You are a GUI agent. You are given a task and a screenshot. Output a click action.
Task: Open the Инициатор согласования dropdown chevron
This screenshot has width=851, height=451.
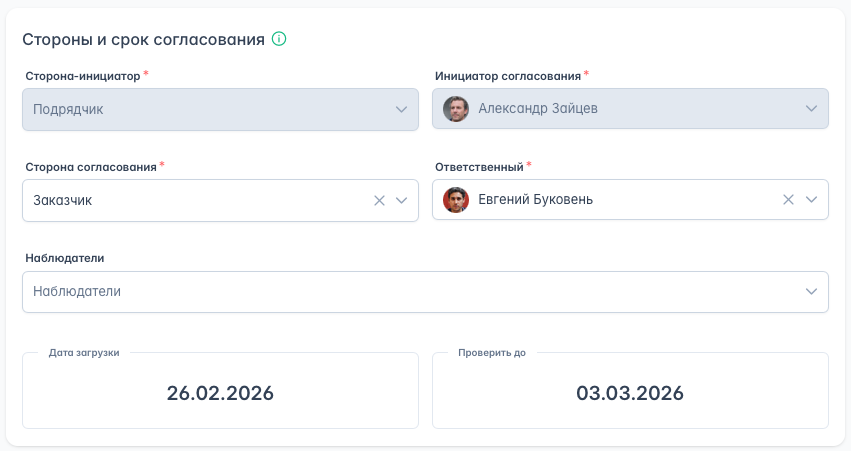(811, 109)
